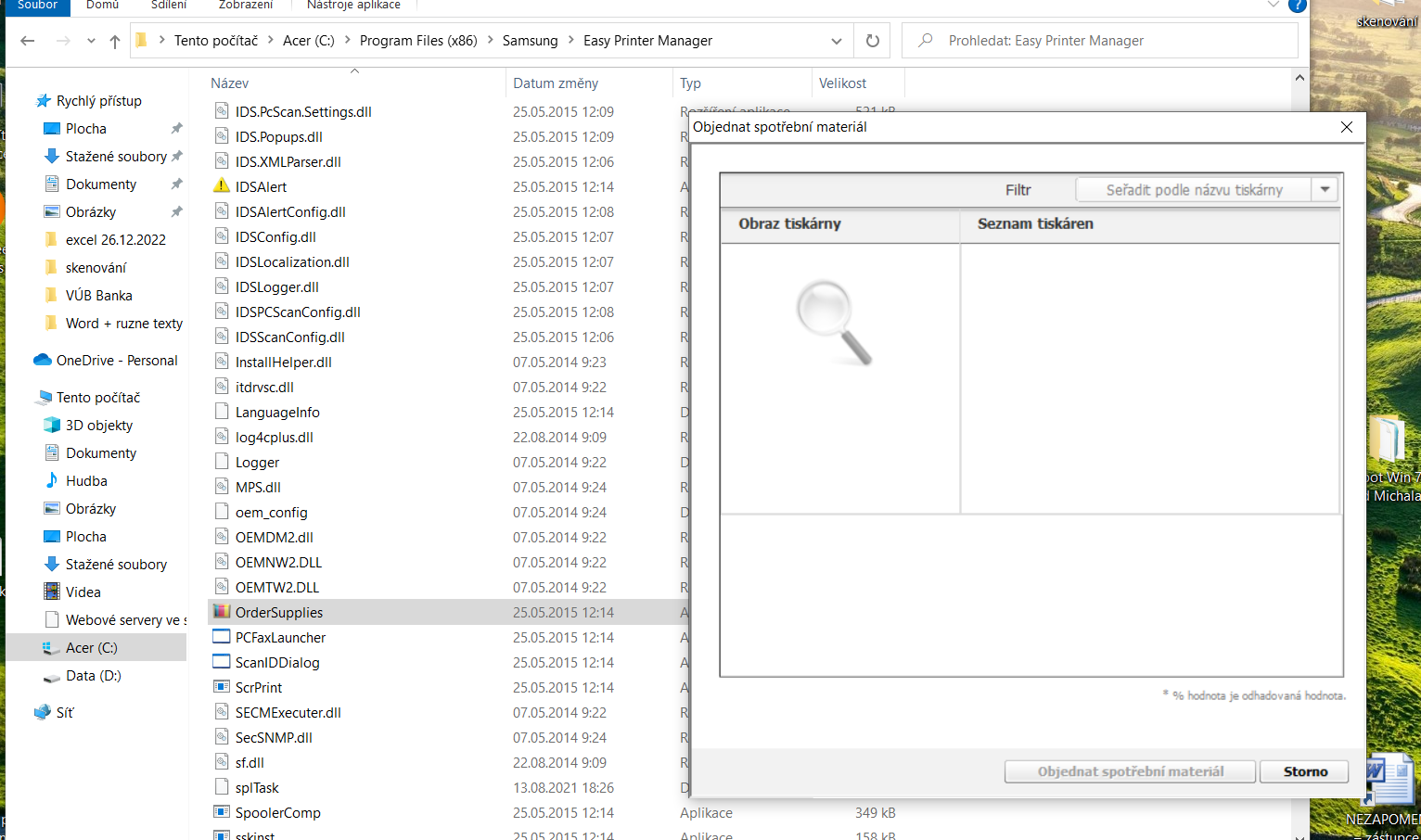Select the skenování folder in Quick access
Image resolution: width=1421 pixels, height=840 pixels.
coord(96,267)
